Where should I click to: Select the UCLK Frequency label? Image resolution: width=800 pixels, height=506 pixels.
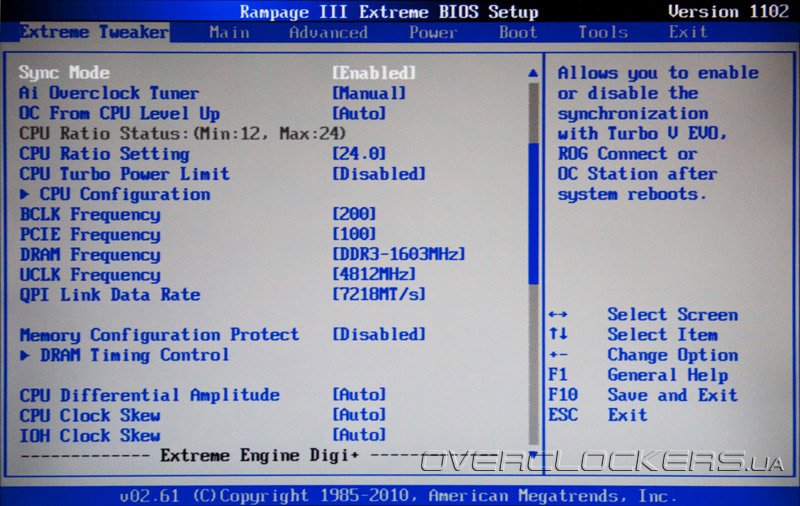click(90, 275)
